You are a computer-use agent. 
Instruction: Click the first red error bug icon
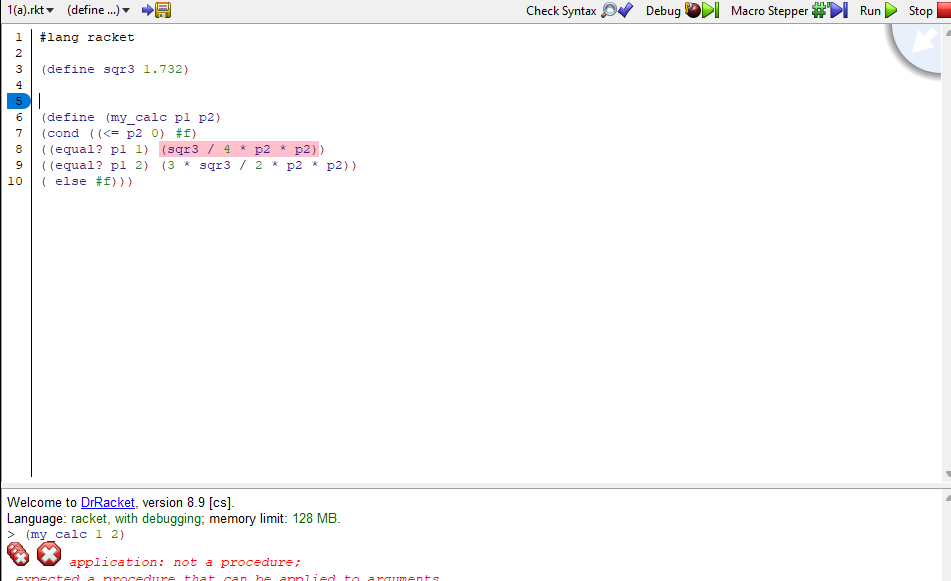click(x=17, y=554)
